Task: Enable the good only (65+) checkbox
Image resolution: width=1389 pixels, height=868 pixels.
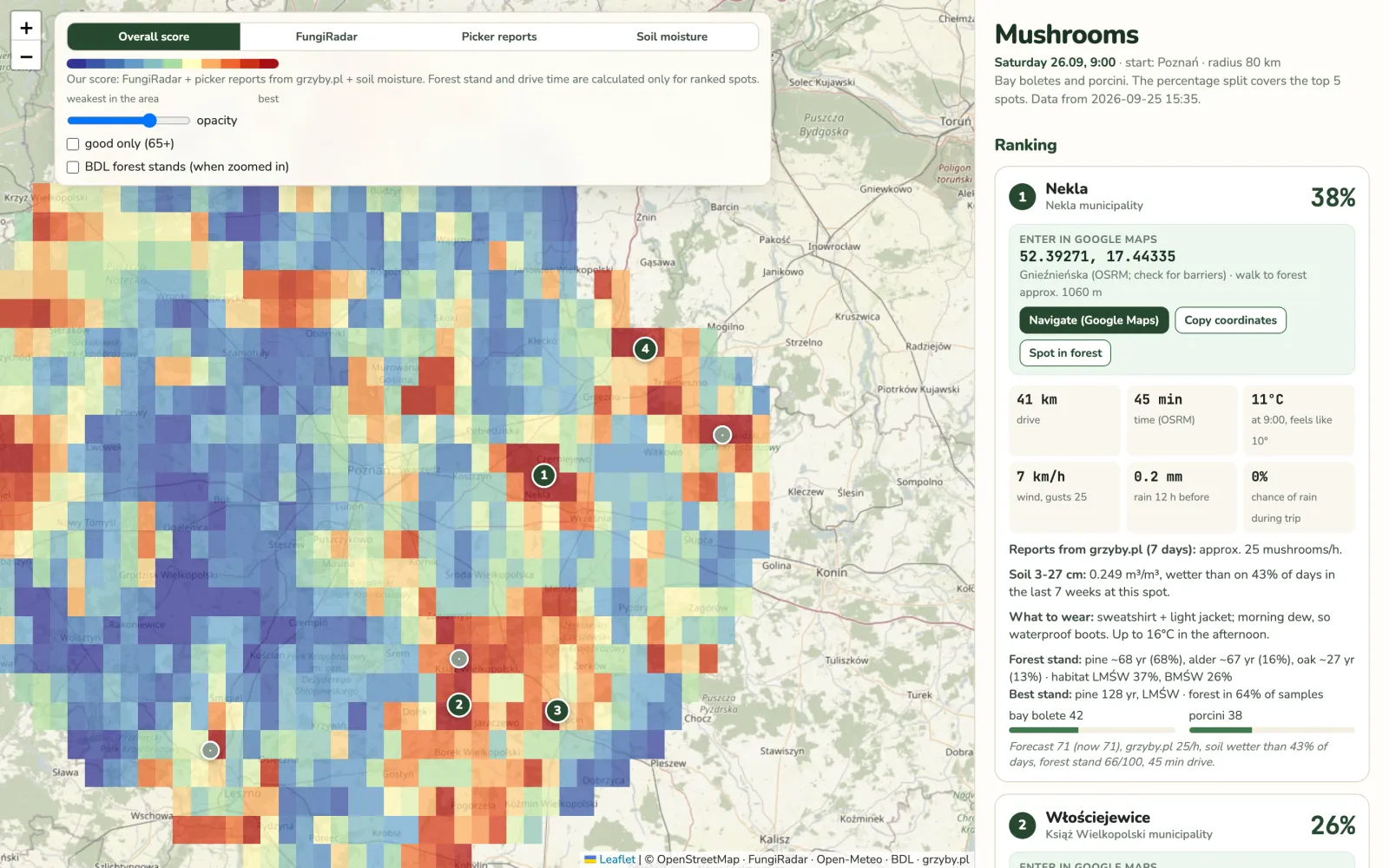Action: tap(73, 144)
